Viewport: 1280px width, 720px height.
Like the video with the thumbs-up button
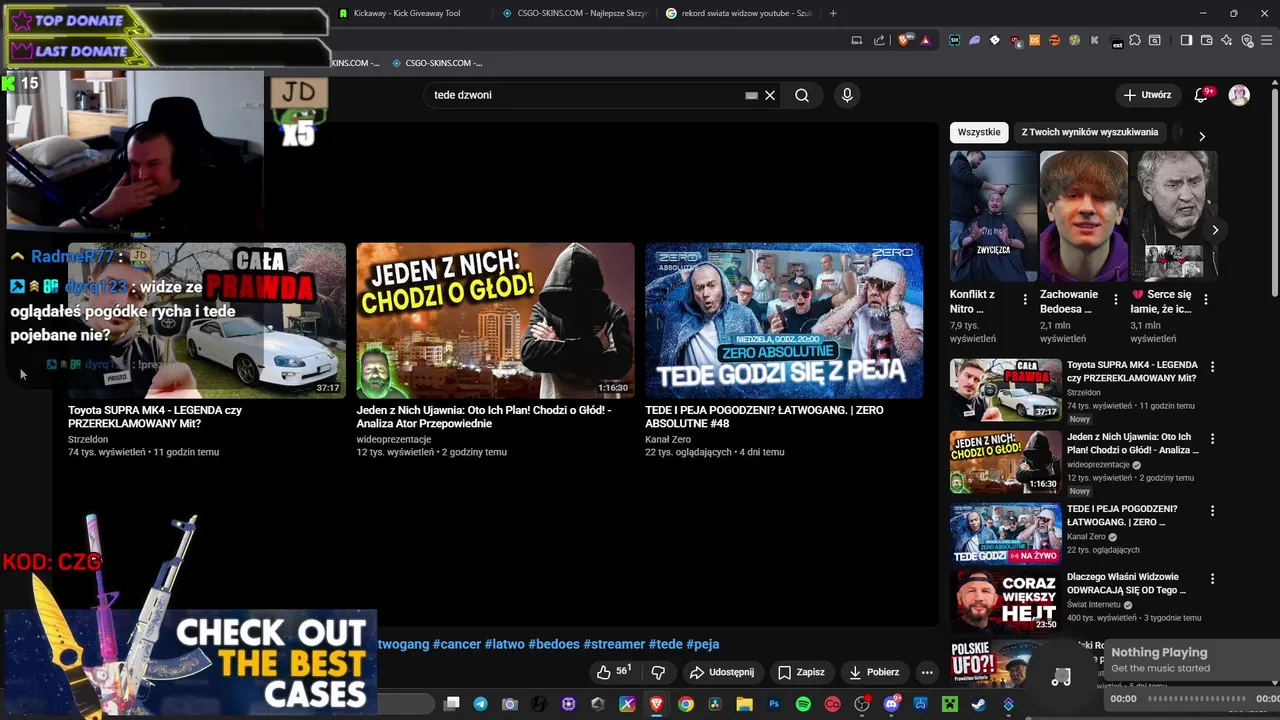tap(614, 672)
